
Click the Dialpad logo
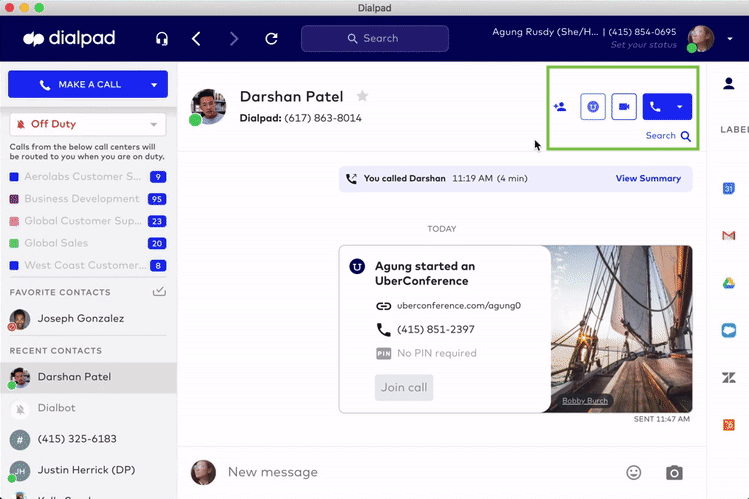pos(69,39)
